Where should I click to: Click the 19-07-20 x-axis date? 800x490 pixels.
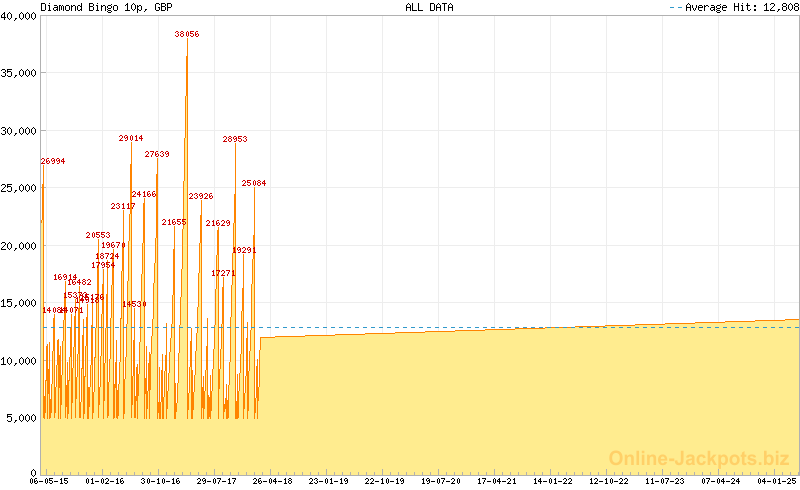point(440,481)
